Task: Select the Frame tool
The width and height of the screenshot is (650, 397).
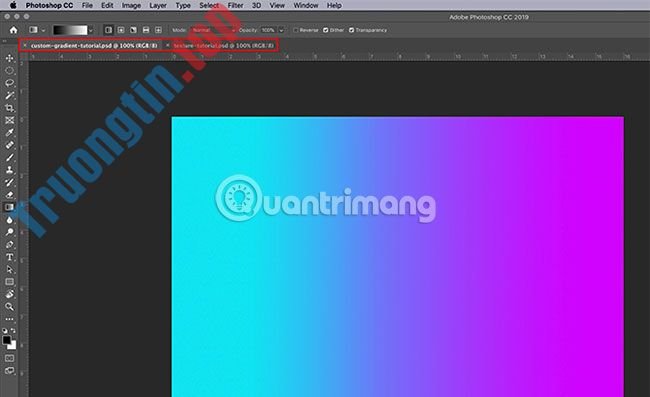Action: pos(10,120)
